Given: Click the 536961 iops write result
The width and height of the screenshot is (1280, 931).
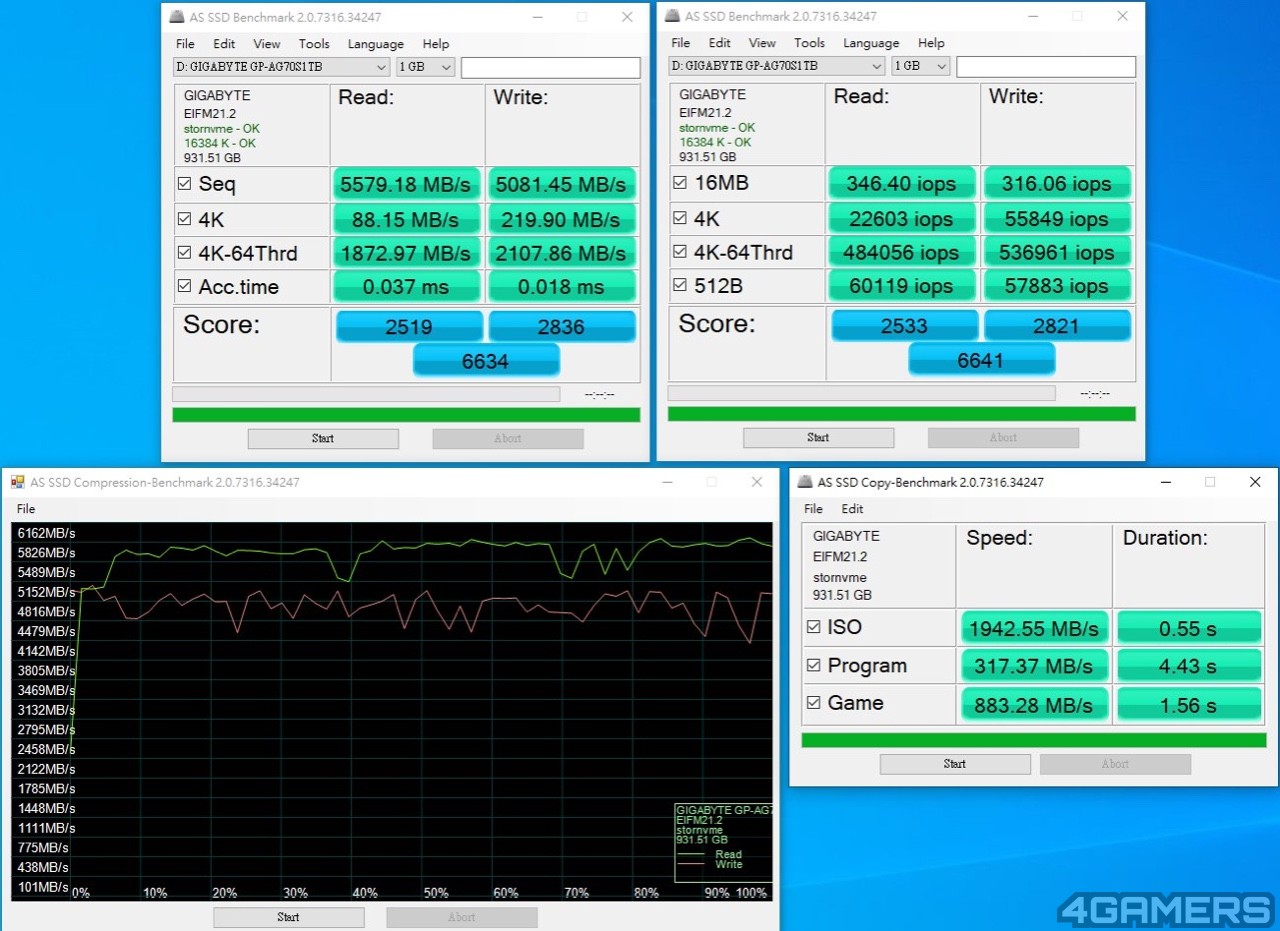Looking at the screenshot, I should 1057,252.
